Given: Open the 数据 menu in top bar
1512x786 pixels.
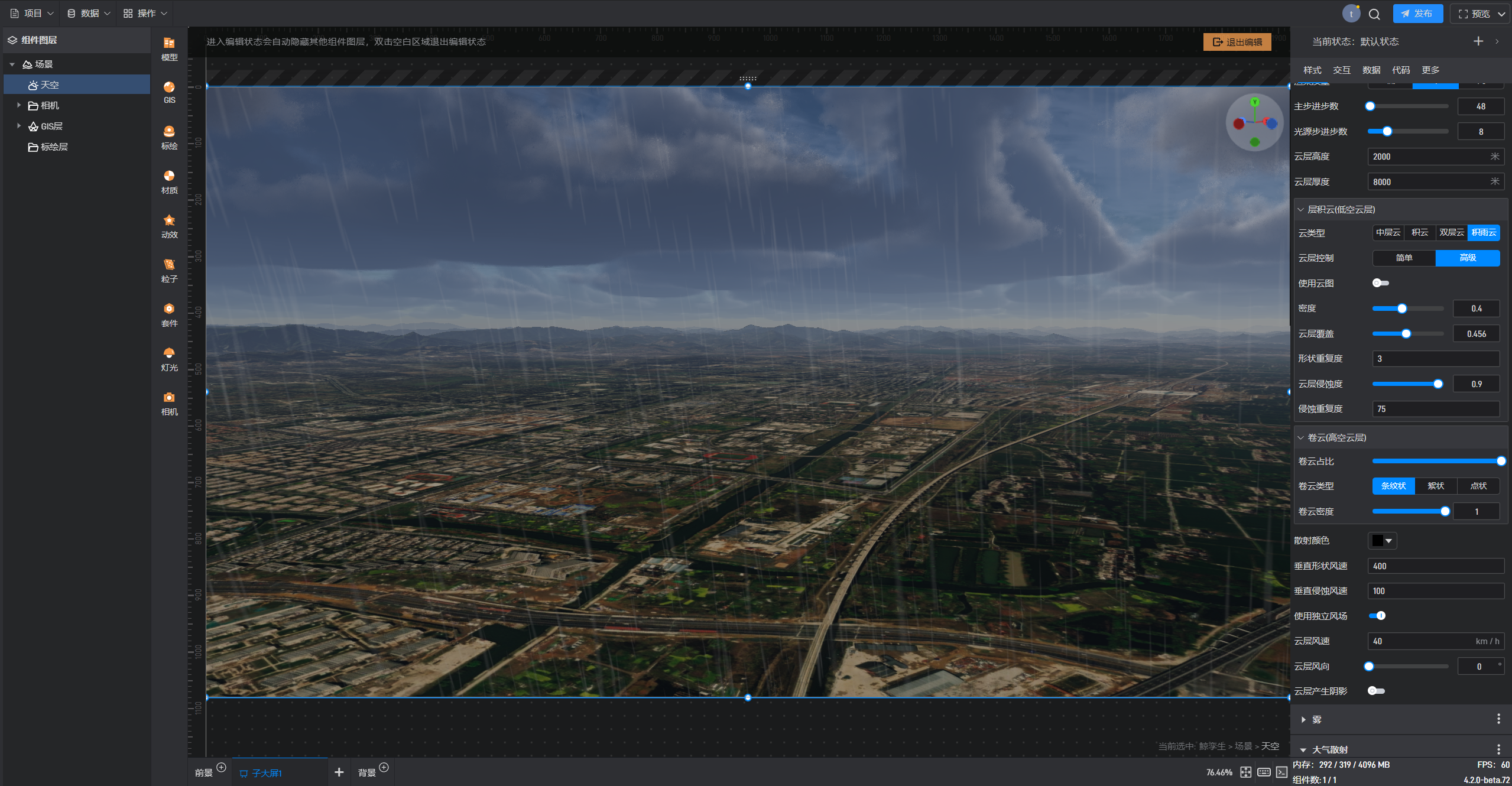Looking at the screenshot, I should click(89, 13).
